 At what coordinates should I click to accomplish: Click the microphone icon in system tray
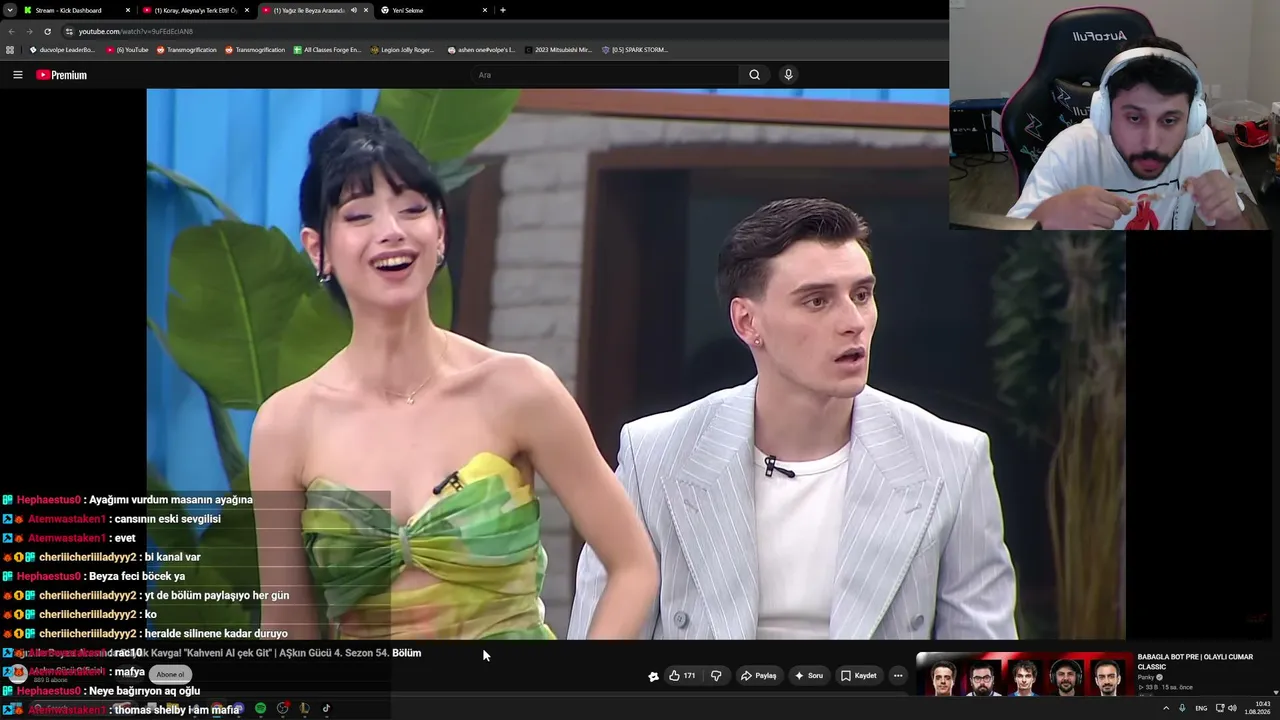coord(1182,708)
